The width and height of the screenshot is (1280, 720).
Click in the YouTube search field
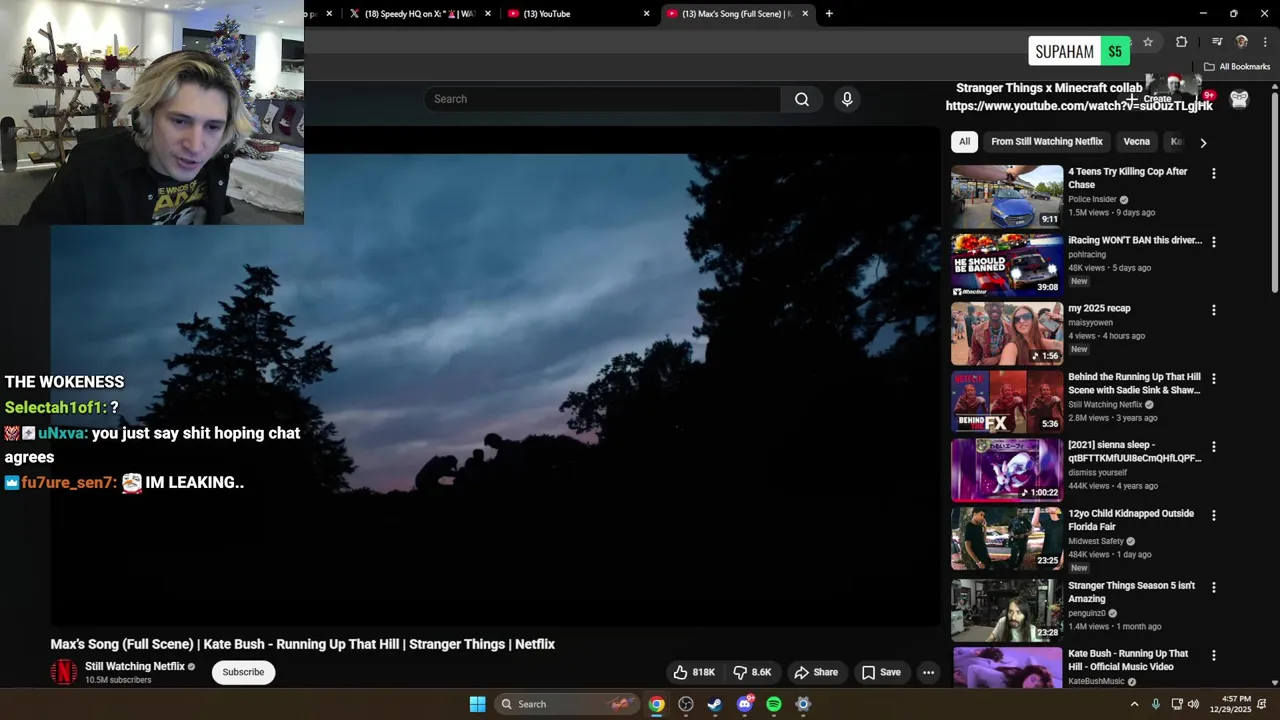(602, 99)
